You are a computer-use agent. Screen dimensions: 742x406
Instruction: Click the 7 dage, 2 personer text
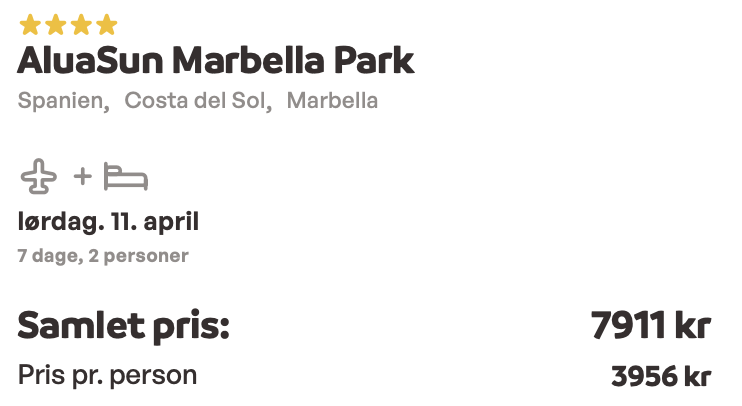(103, 256)
